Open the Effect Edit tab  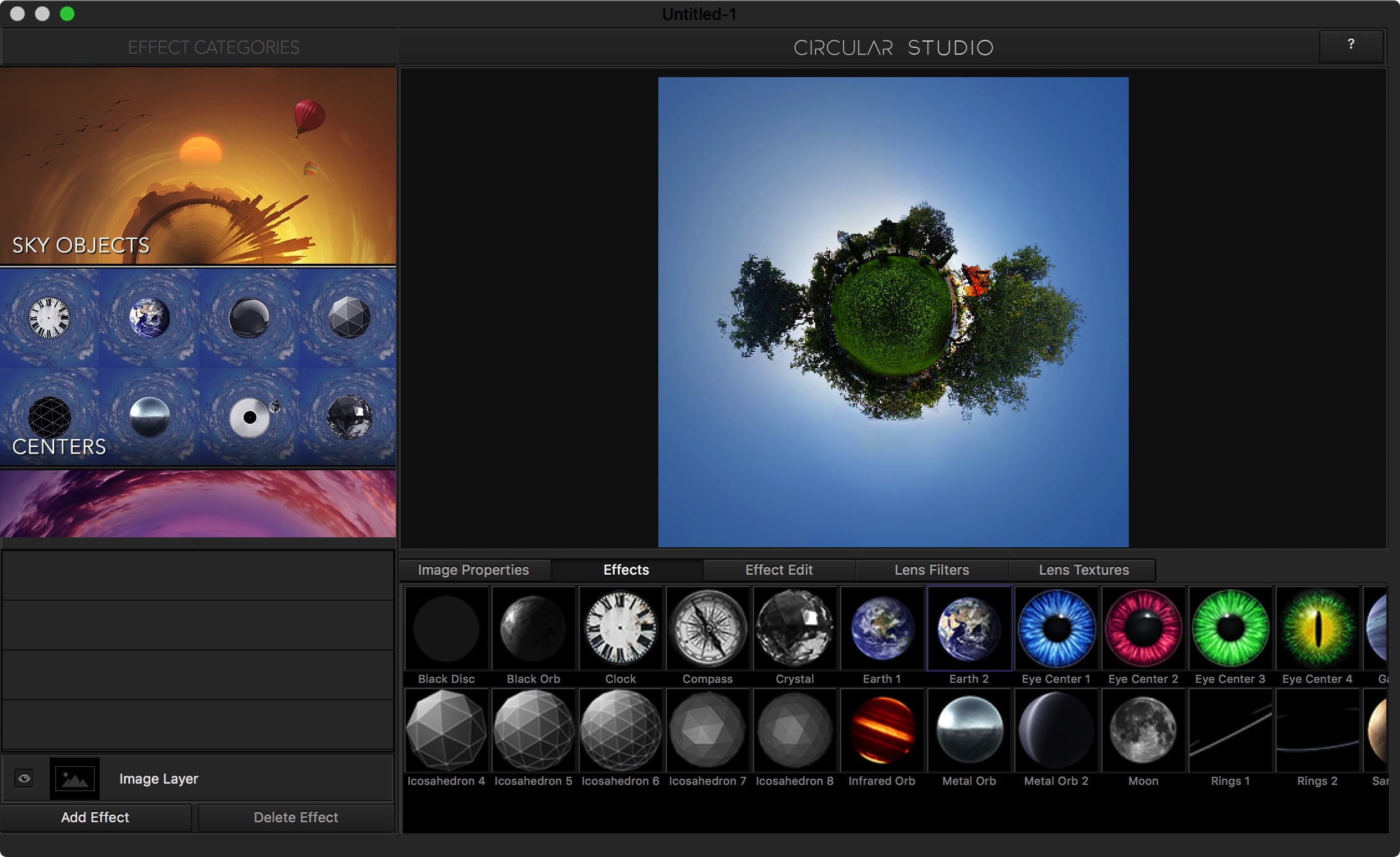(x=779, y=570)
